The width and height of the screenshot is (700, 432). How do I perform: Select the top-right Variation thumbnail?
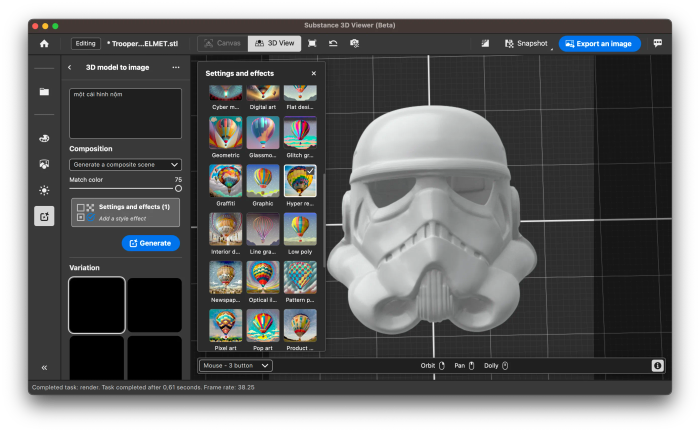pos(154,305)
